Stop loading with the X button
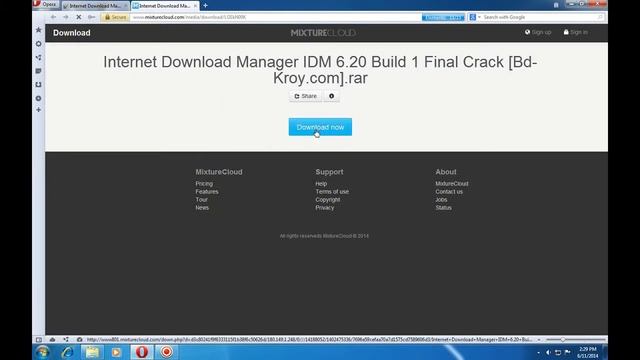640x360 pixels. 79,17
